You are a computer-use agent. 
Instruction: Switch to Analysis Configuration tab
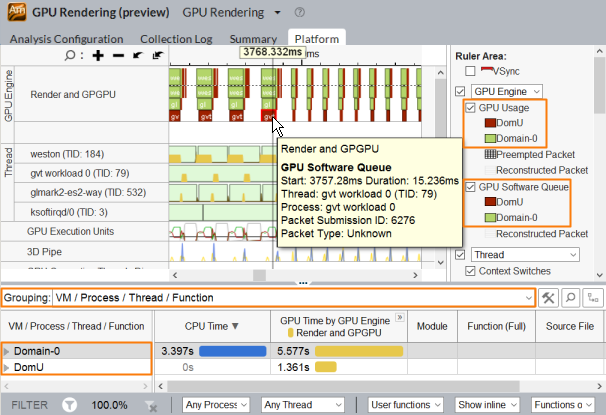point(66,39)
